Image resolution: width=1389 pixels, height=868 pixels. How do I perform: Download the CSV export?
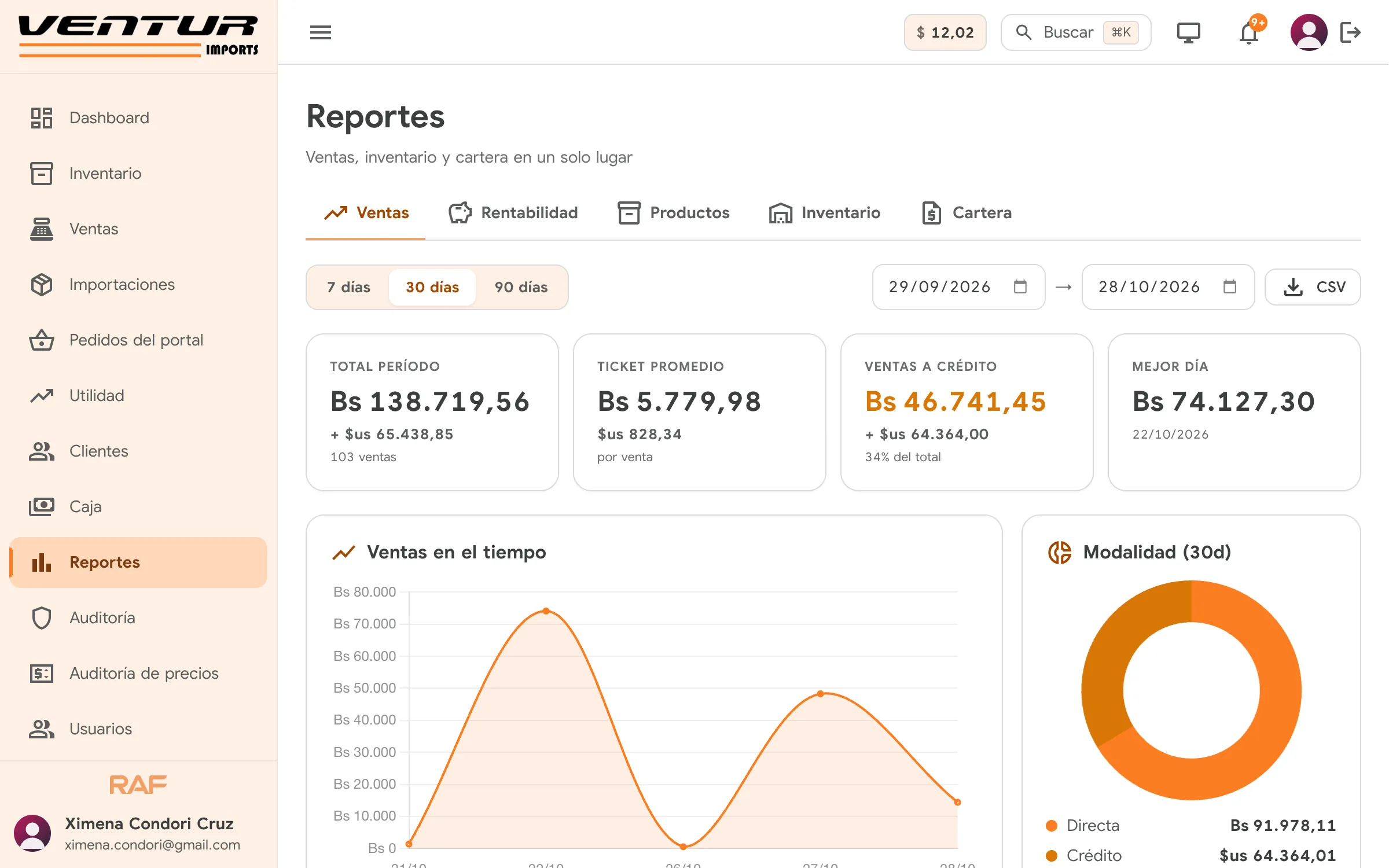click(1313, 287)
